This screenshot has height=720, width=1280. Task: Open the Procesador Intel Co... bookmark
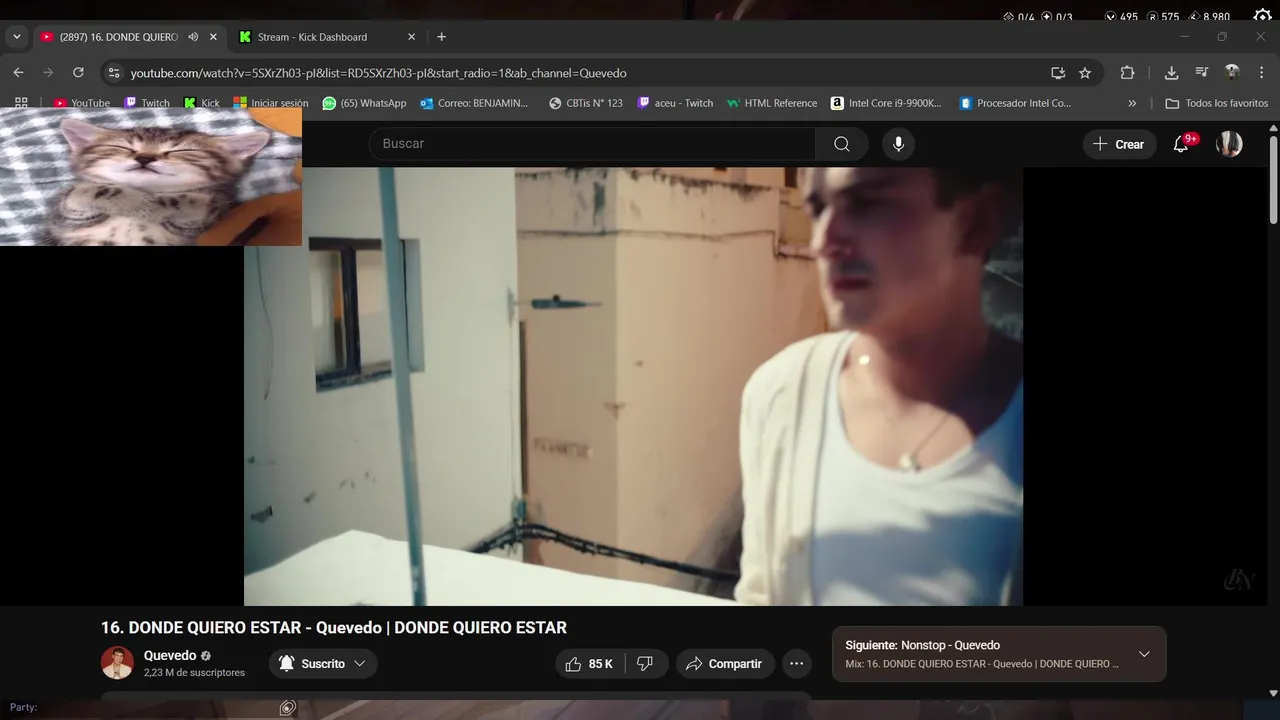[1015, 103]
